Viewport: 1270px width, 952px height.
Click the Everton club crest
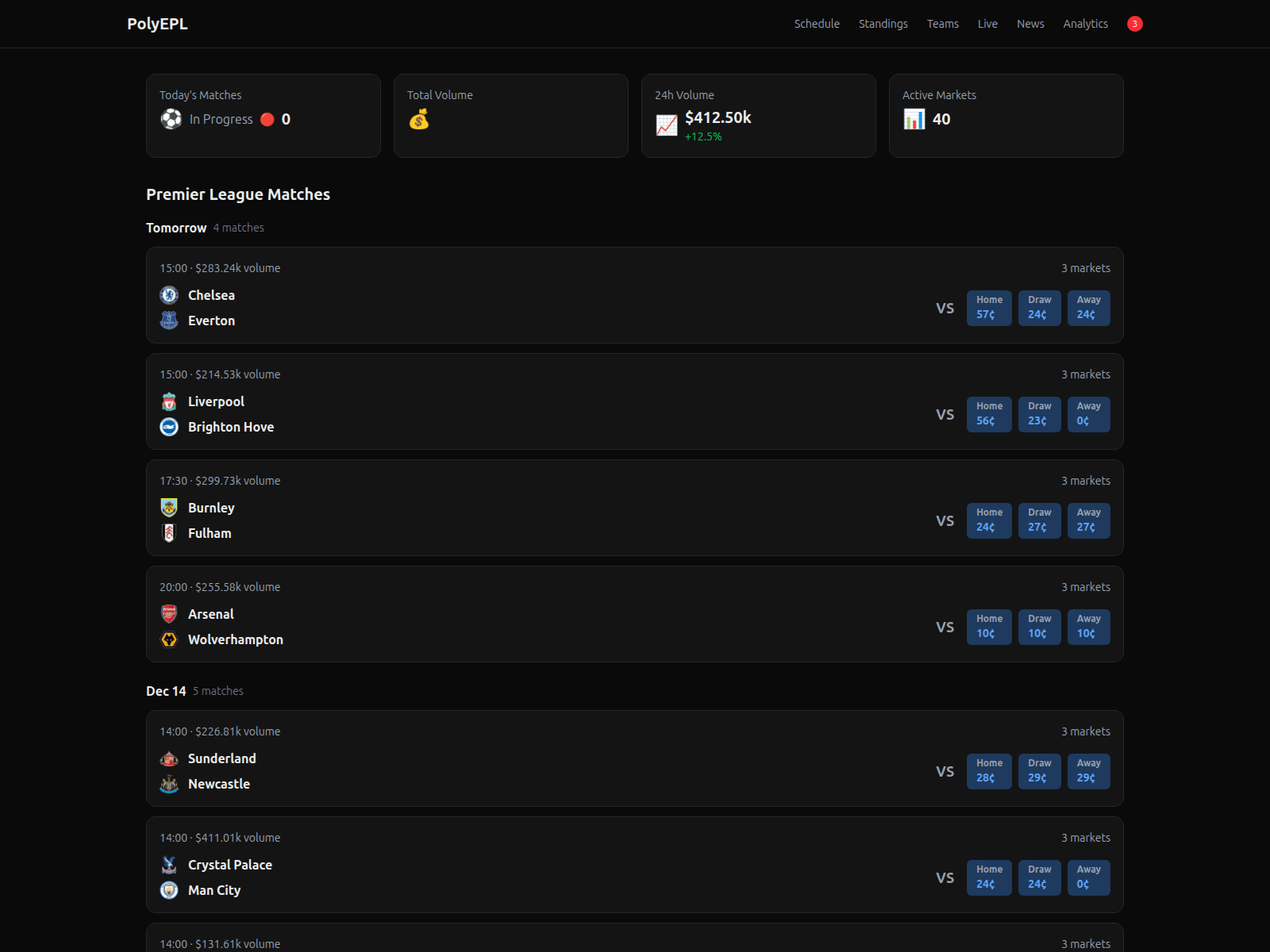169,321
